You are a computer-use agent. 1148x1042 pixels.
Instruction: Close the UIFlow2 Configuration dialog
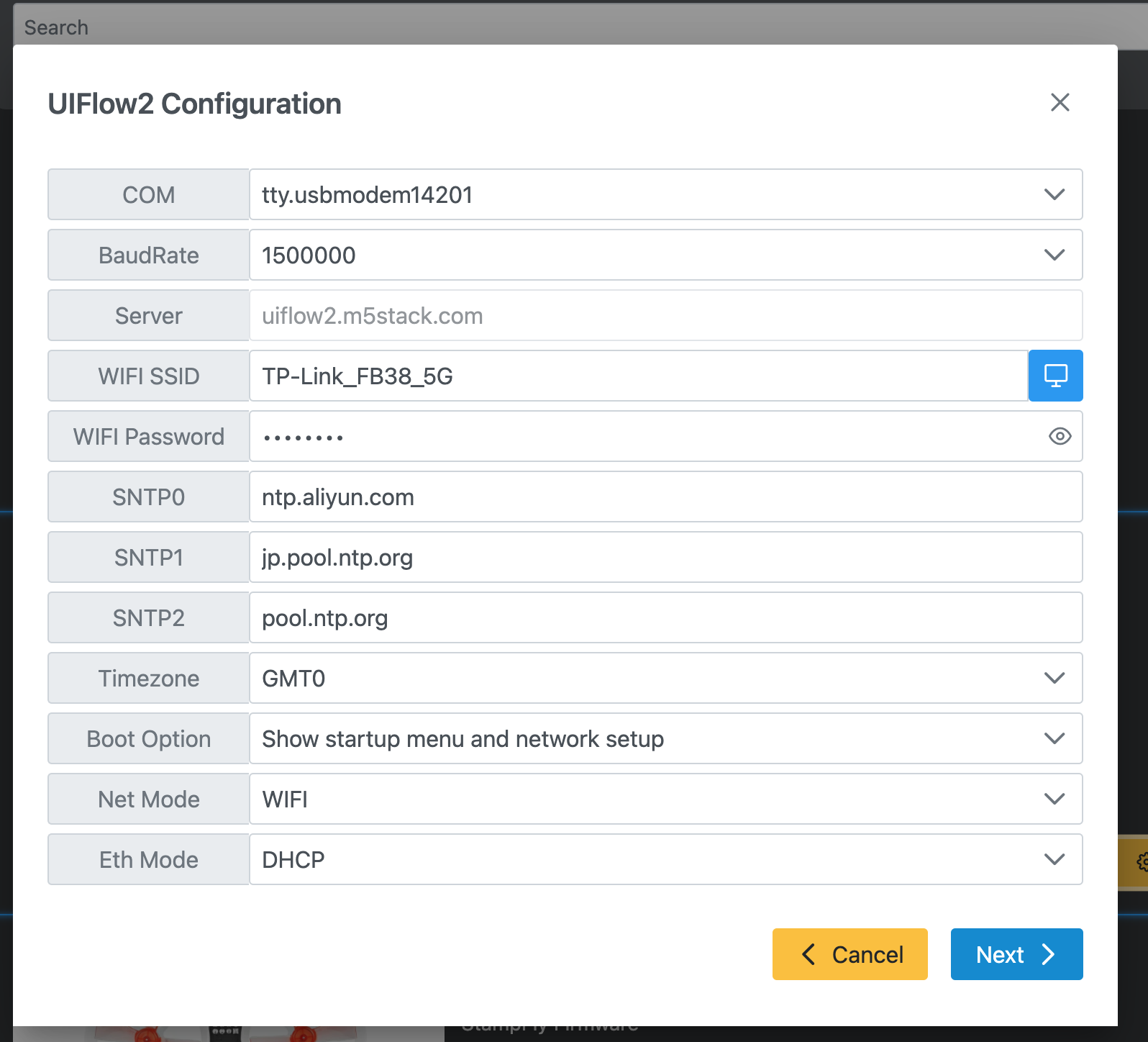coord(1060,102)
